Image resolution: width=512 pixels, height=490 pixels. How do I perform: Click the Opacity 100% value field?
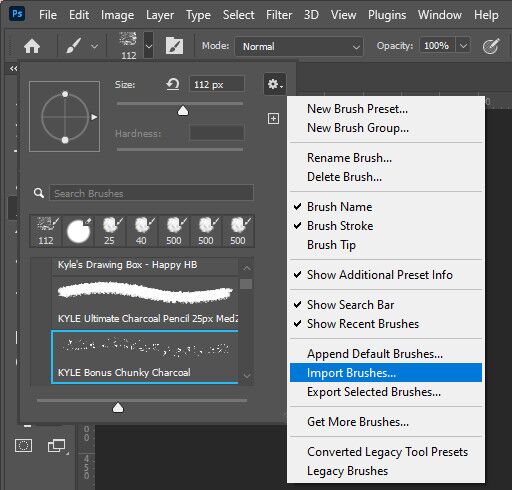coord(437,45)
